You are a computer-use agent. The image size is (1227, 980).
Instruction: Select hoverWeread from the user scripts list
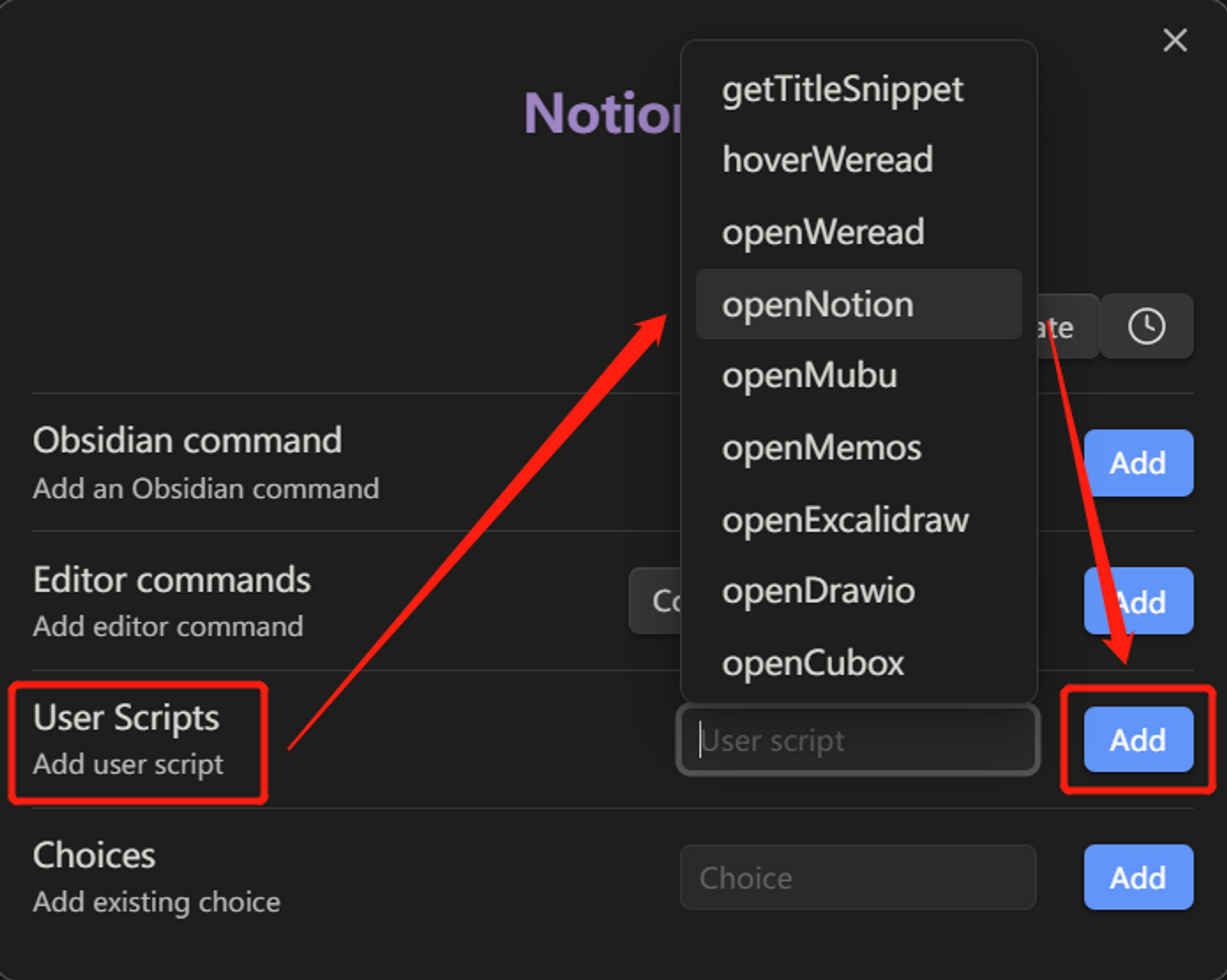pos(828,161)
